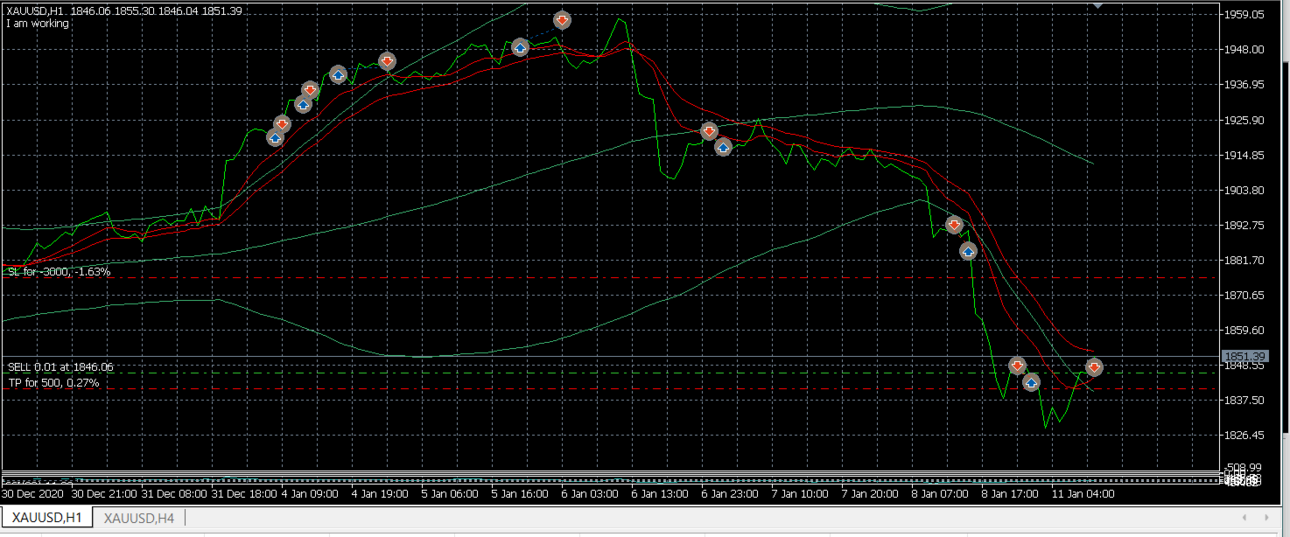The image size is (1290, 537).
Task: Click the '6 Jan 03:00' time axis label
Action: click(589, 494)
